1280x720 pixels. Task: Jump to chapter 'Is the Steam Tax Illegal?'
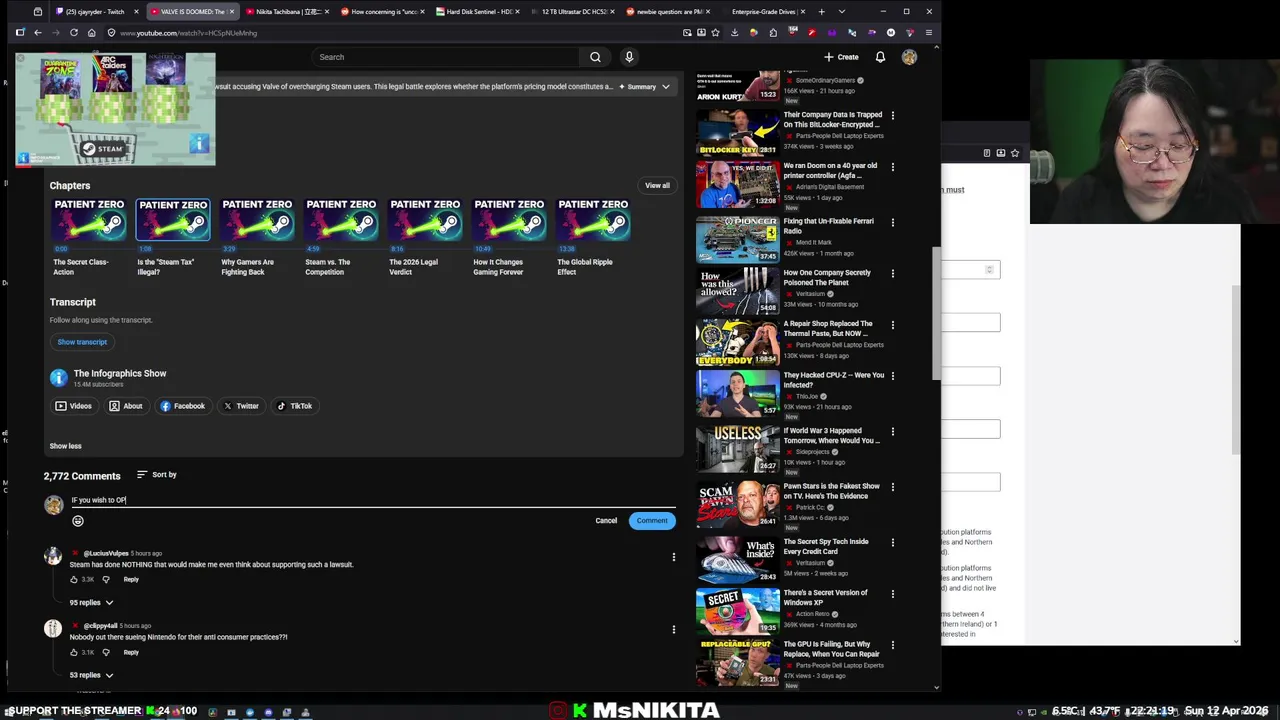[173, 240]
